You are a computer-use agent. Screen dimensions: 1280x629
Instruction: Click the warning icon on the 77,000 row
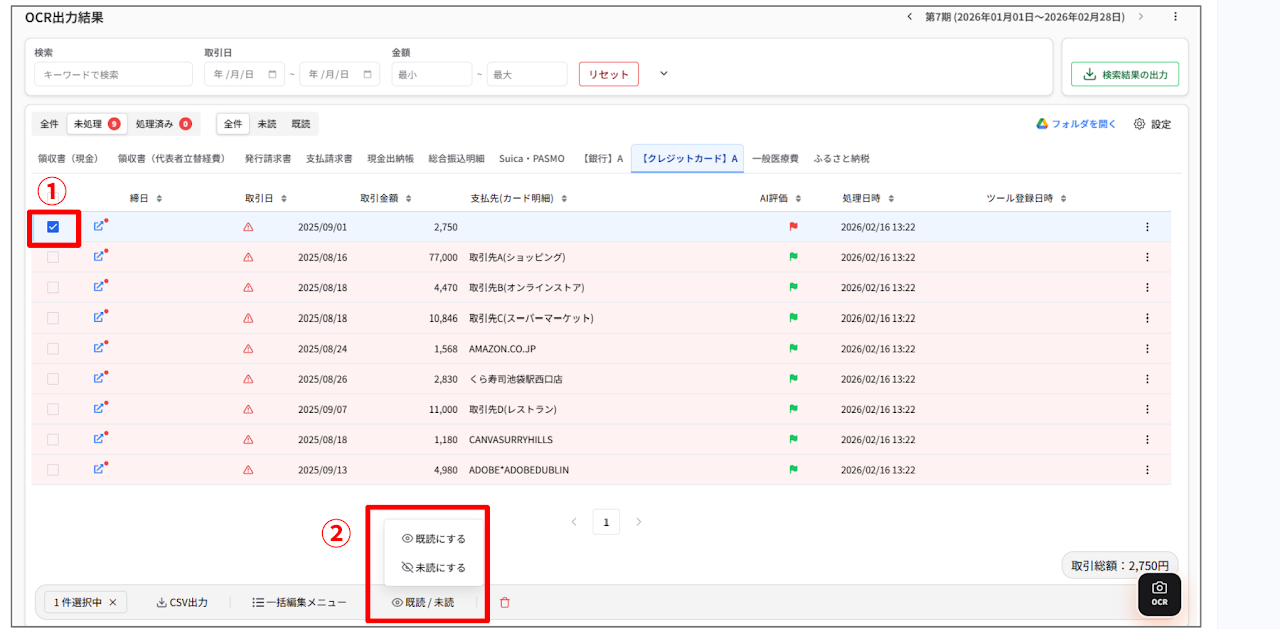(x=248, y=257)
